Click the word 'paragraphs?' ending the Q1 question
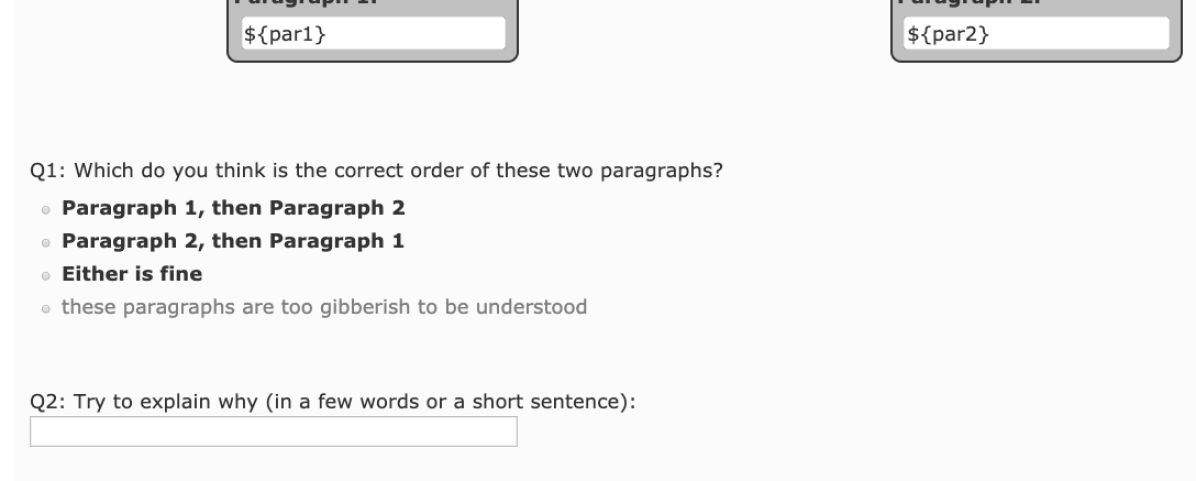The image size is (1196, 481). (x=661, y=171)
